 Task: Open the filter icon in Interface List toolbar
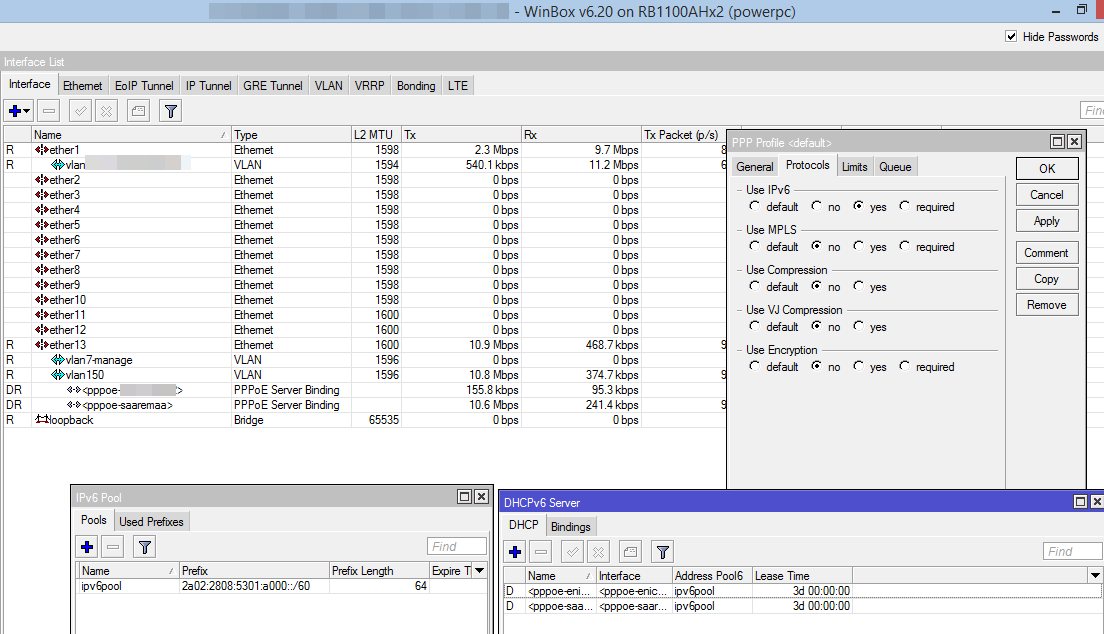(x=171, y=111)
